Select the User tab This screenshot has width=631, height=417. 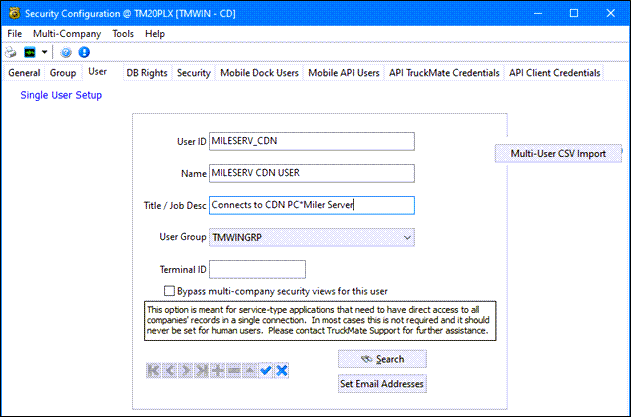point(97,72)
